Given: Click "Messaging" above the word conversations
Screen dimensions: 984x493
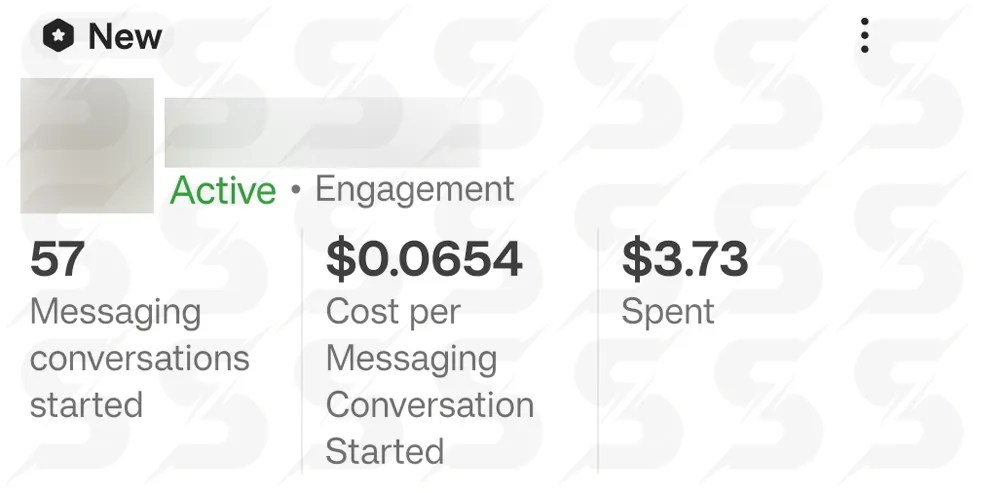Looking at the screenshot, I should pos(115,312).
